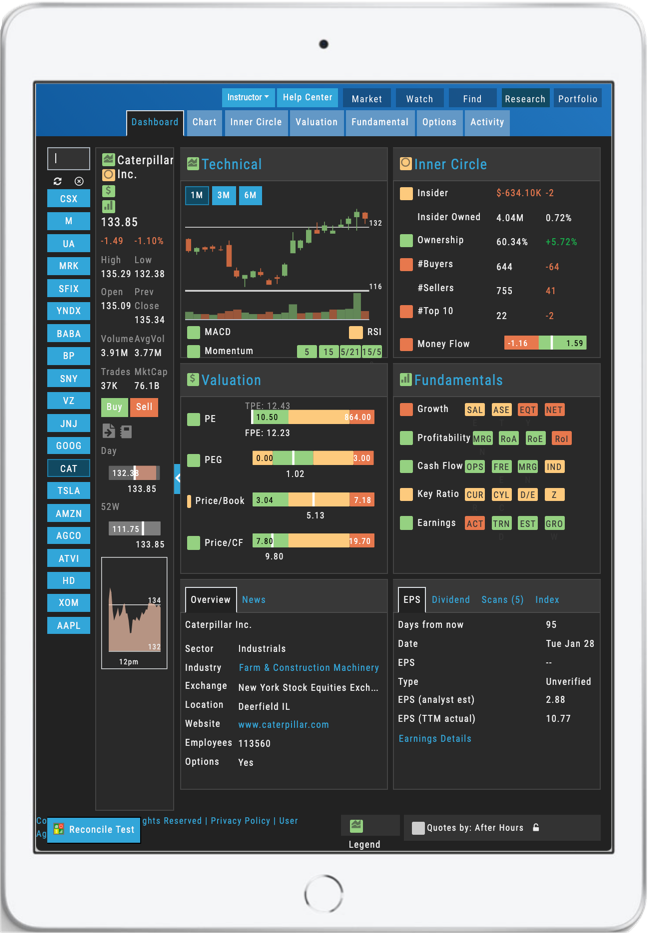
Task: Toggle the Quotes by After Hours checkbox
Action: click(x=418, y=828)
